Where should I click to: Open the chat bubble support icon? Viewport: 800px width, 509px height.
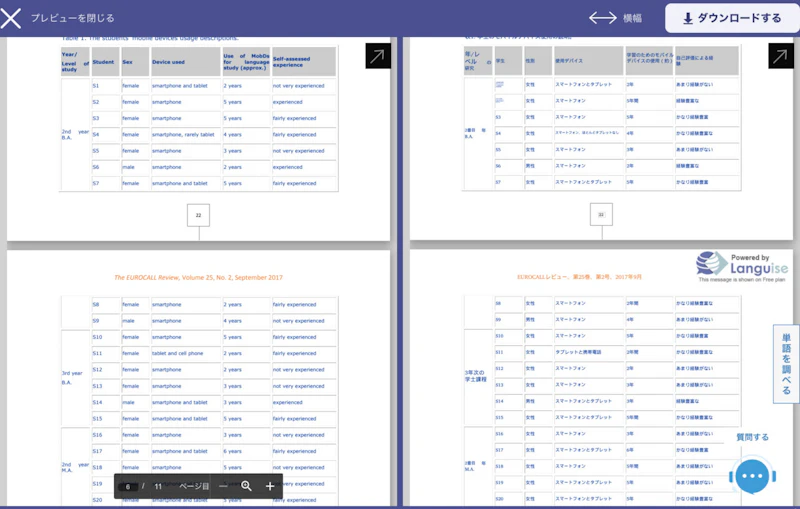click(753, 476)
